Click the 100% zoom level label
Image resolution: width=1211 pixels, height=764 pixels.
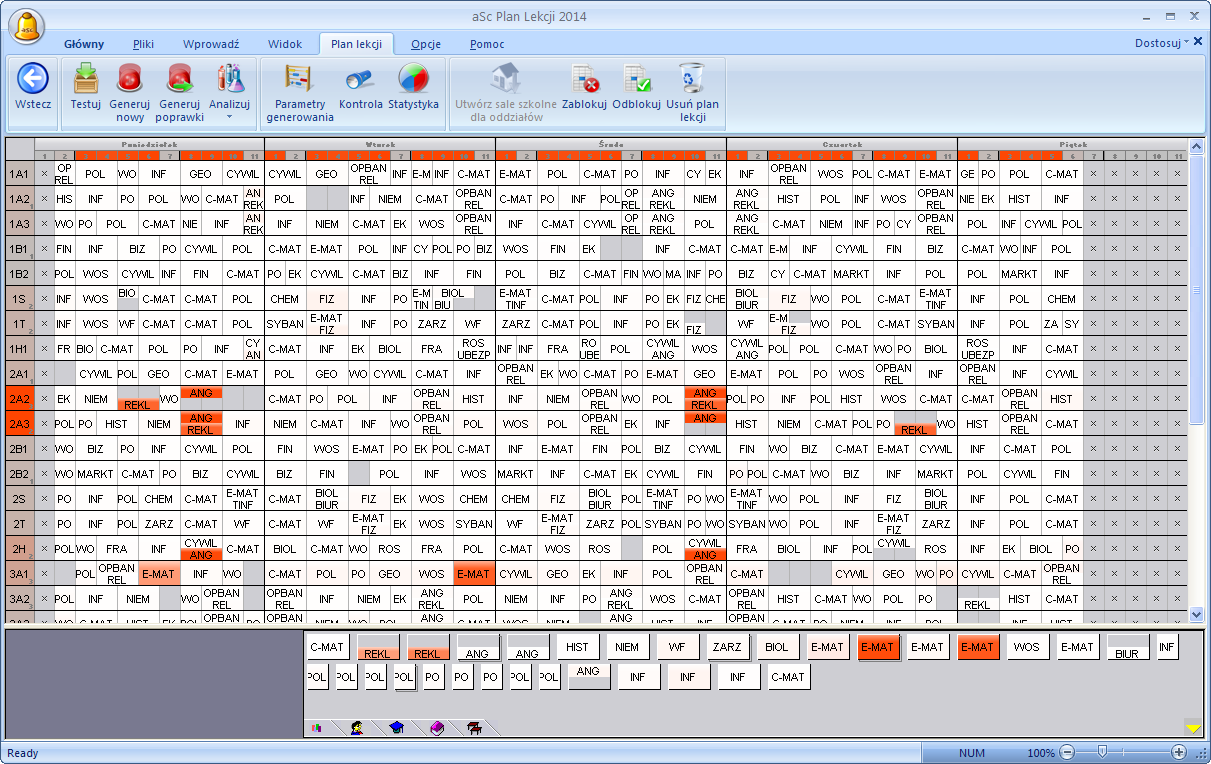[x=1041, y=753]
